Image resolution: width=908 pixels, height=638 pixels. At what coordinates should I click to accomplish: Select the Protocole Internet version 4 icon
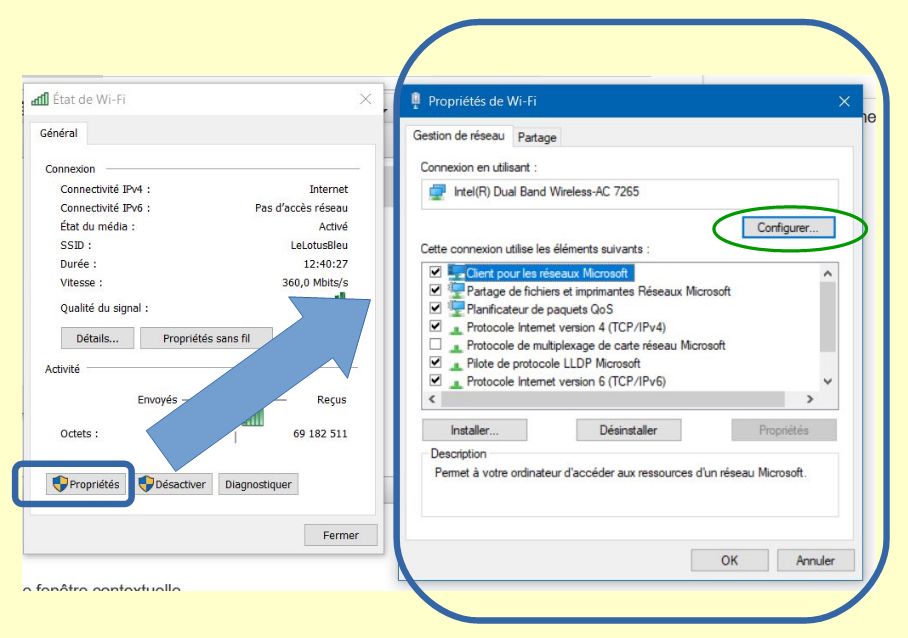pos(456,328)
